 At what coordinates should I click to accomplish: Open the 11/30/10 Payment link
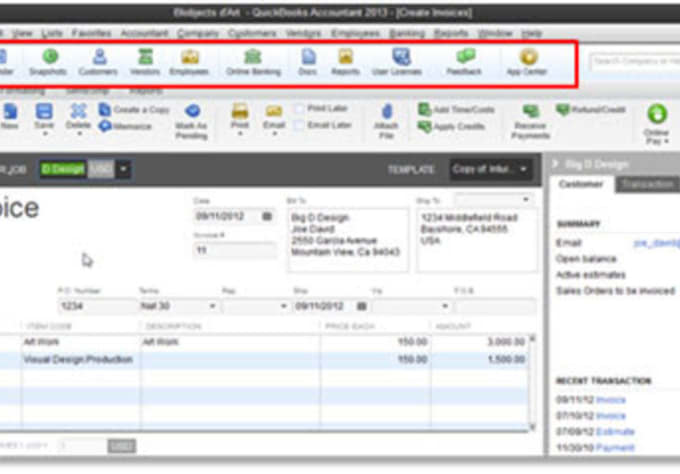[615, 448]
